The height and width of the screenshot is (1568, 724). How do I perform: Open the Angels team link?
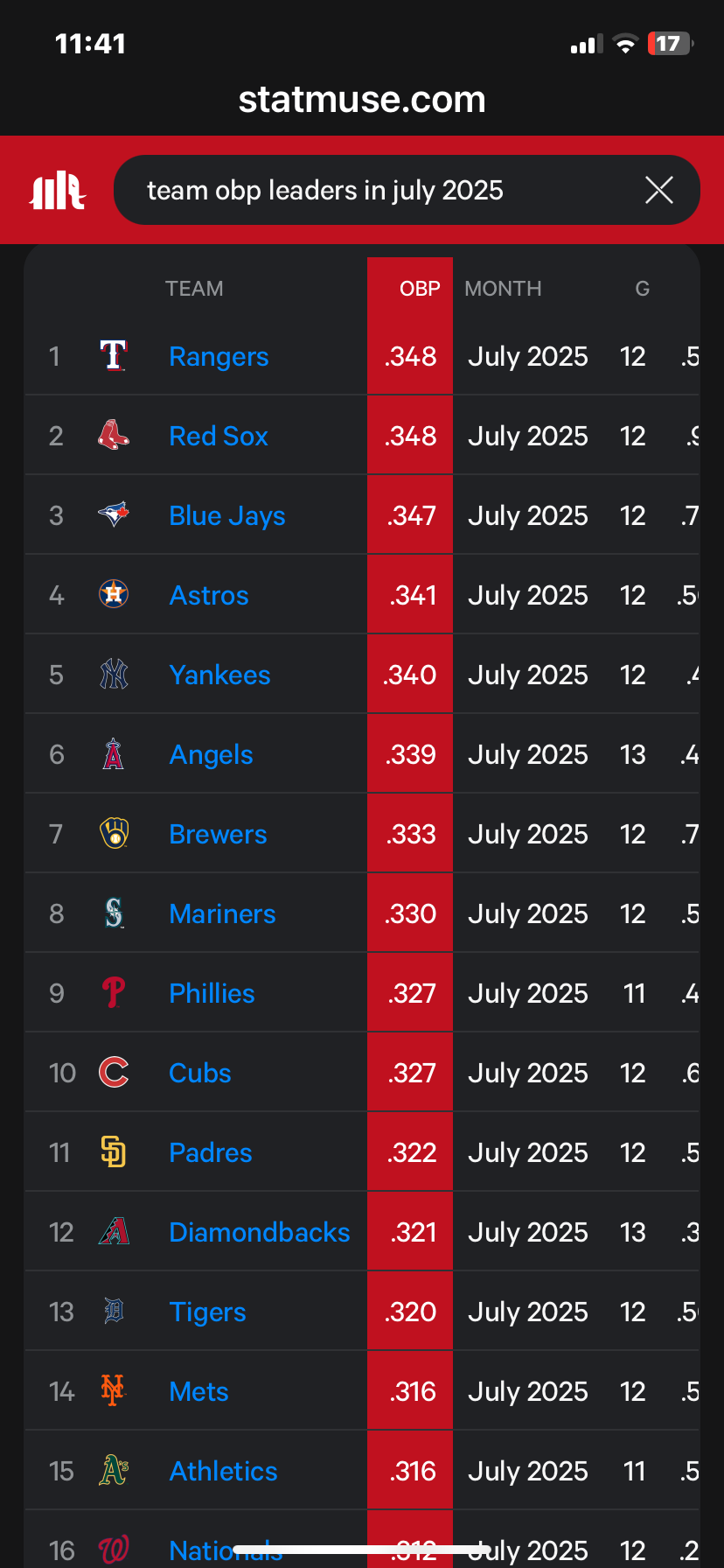click(211, 754)
